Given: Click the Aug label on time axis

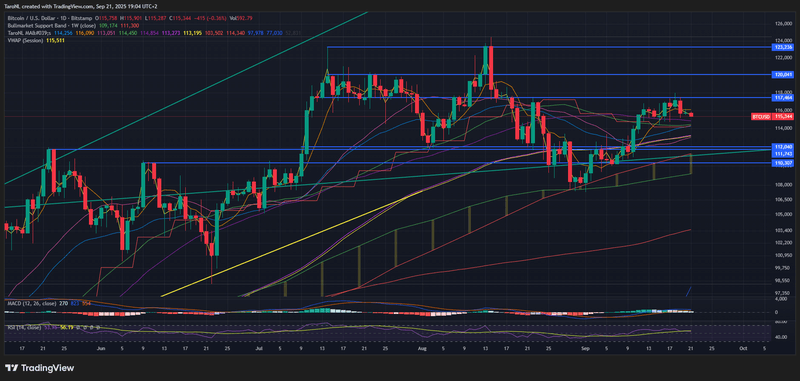Looking at the screenshot, I should coord(421,347).
